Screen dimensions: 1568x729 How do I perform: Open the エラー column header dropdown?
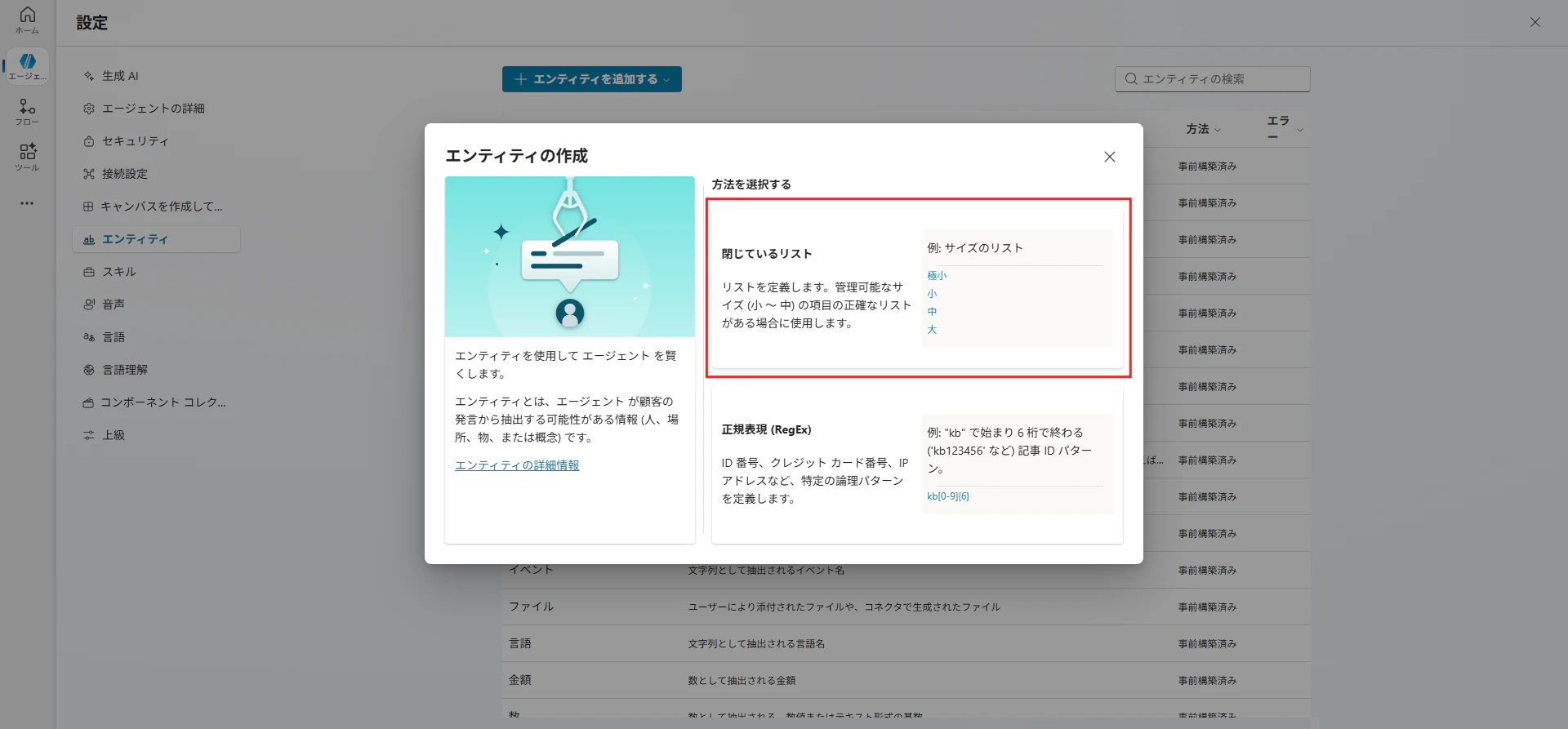tap(1299, 130)
